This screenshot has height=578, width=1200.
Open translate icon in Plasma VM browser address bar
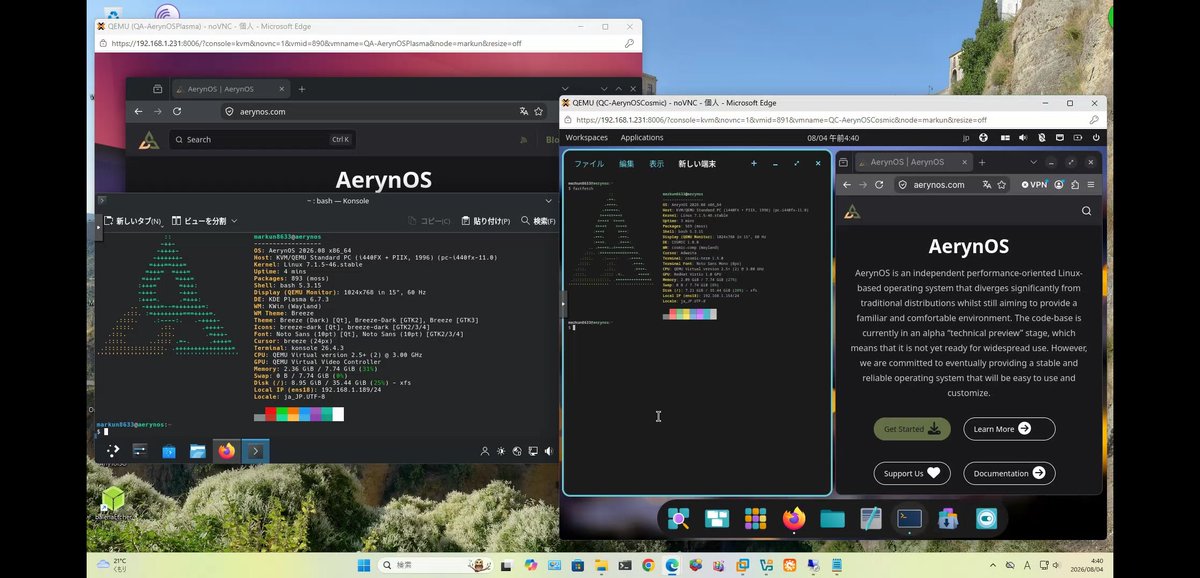point(524,112)
